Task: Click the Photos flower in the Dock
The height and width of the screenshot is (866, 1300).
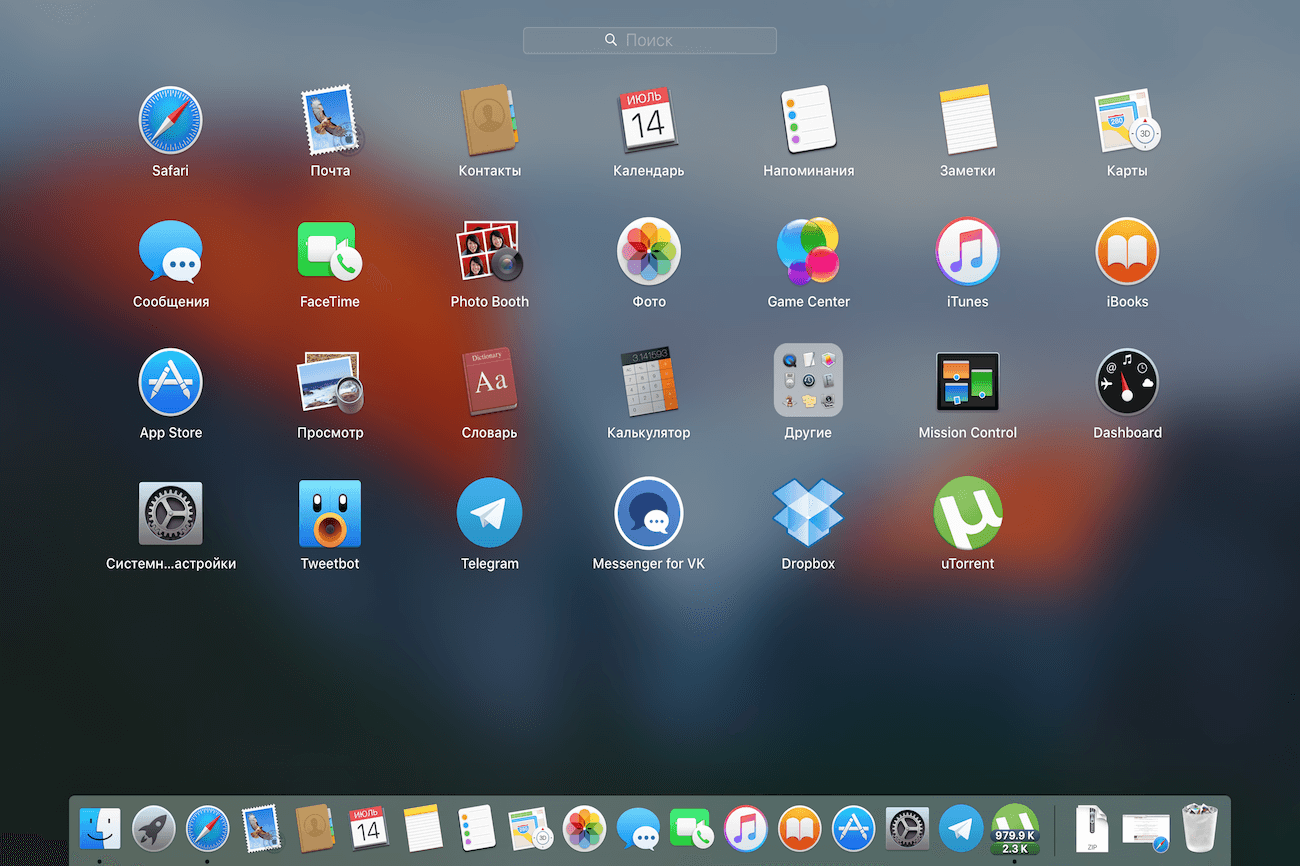Action: pyautogui.click(x=585, y=829)
